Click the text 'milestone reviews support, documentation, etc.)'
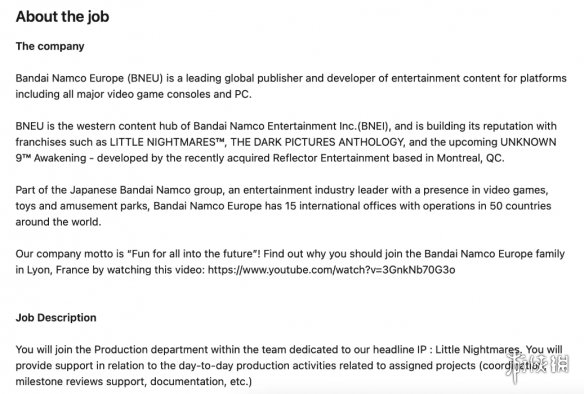Viewport: 584px width, 394px height. point(134,382)
